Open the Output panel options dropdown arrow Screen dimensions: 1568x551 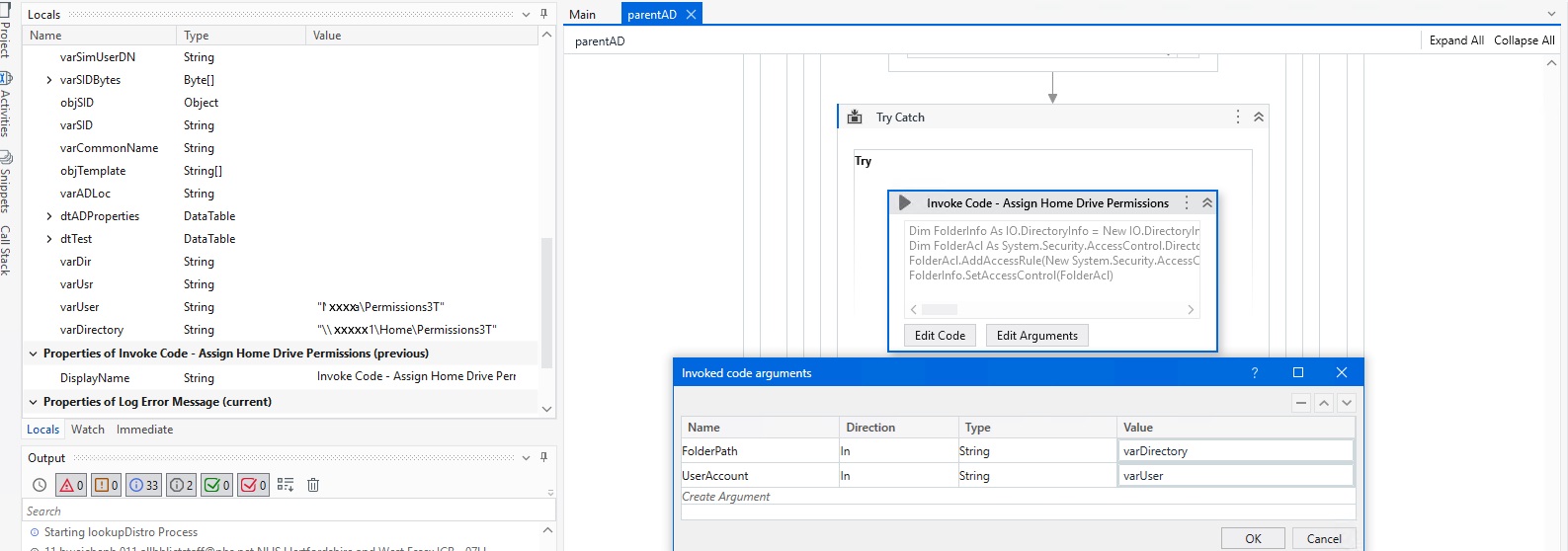click(x=526, y=458)
